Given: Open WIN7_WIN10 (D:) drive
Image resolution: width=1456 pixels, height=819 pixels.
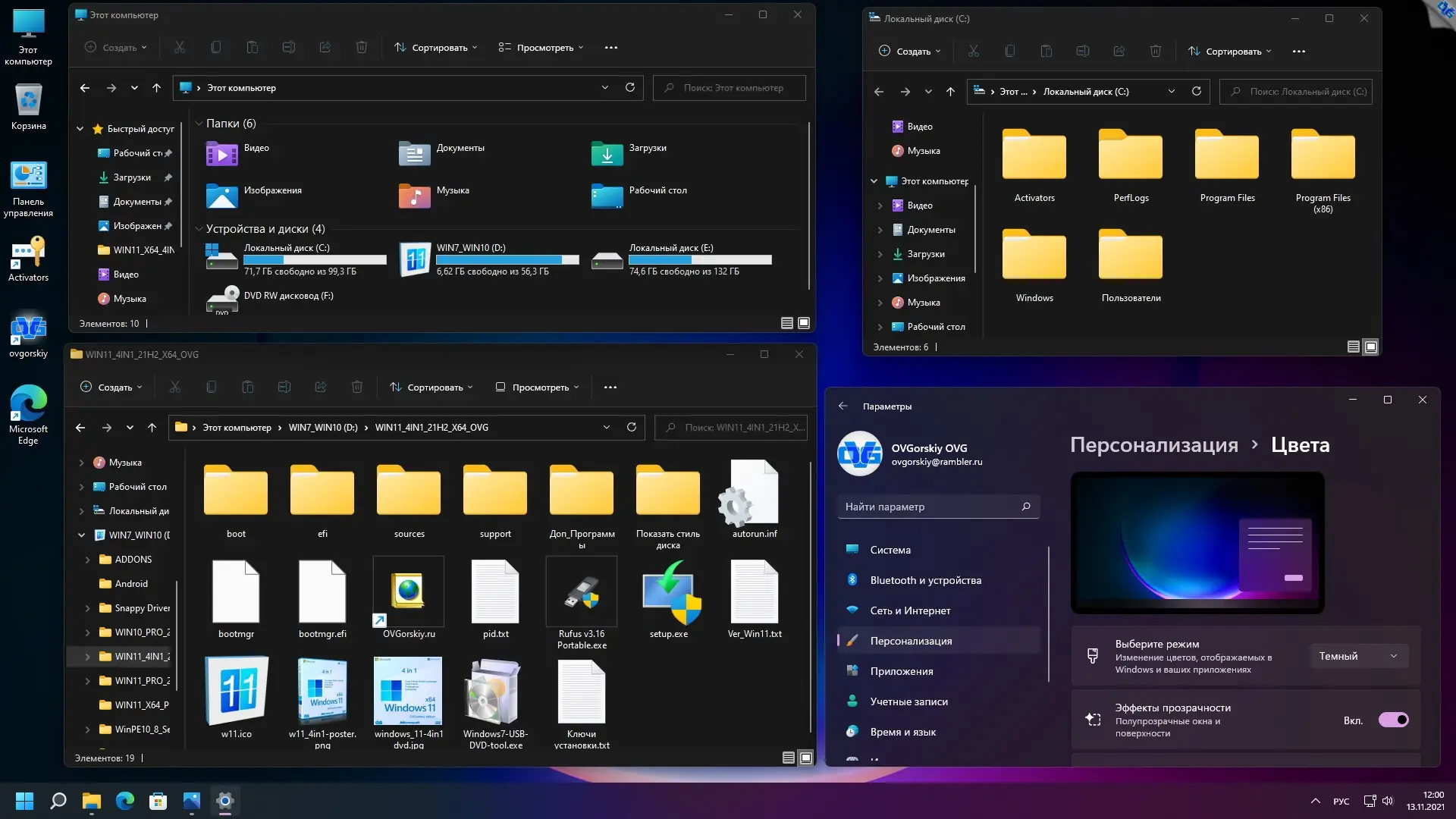Looking at the screenshot, I should coord(416,259).
